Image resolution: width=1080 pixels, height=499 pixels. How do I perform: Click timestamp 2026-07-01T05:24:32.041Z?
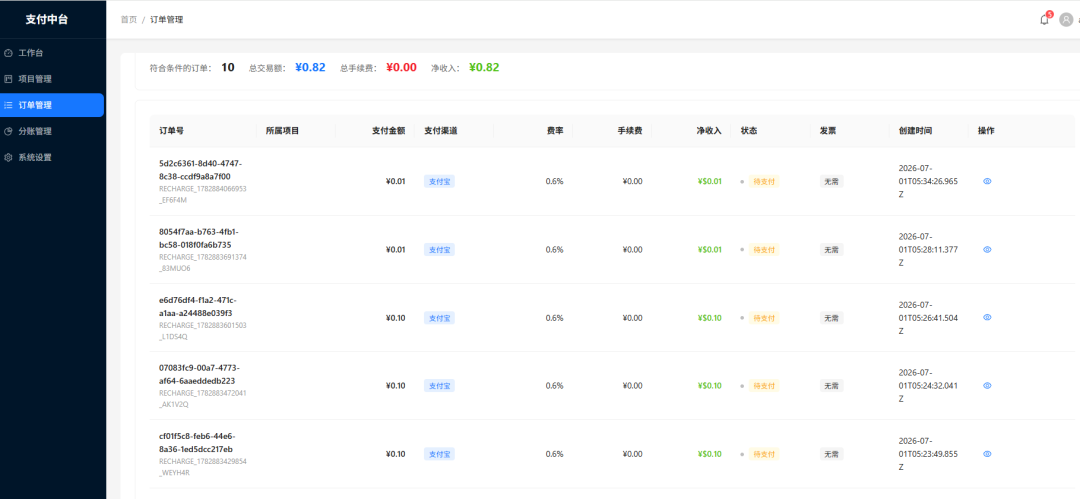pyautogui.click(x=928, y=386)
